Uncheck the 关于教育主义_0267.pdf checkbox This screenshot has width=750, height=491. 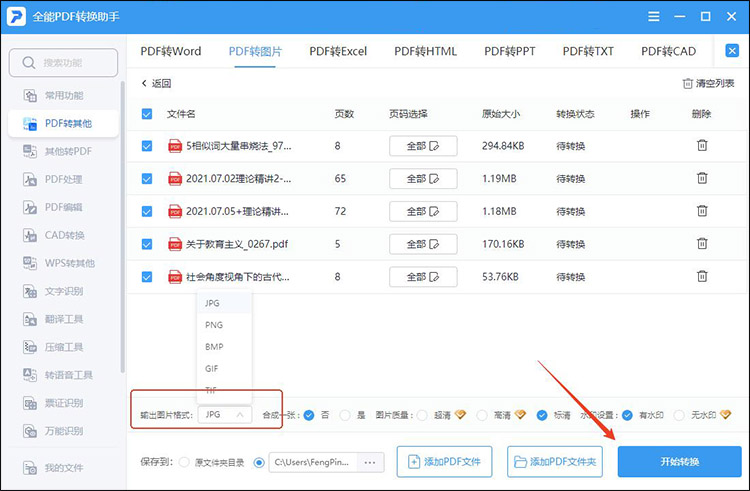point(147,244)
